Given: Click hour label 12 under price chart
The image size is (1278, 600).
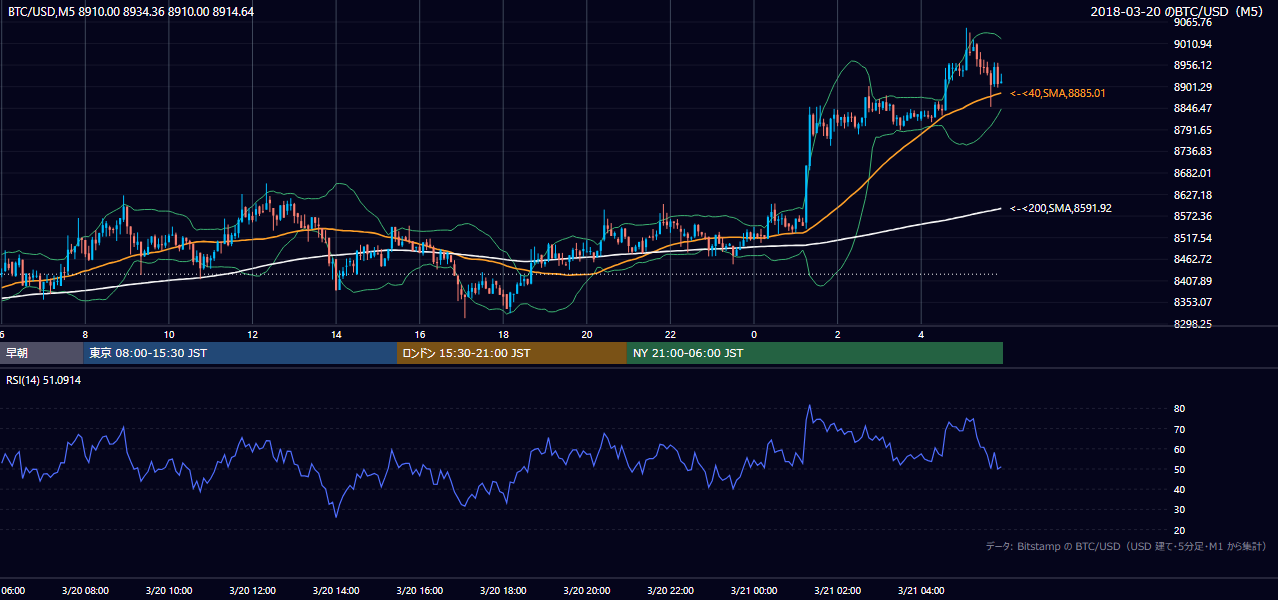Looking at the screenshot, I should [x=252, y=334].
